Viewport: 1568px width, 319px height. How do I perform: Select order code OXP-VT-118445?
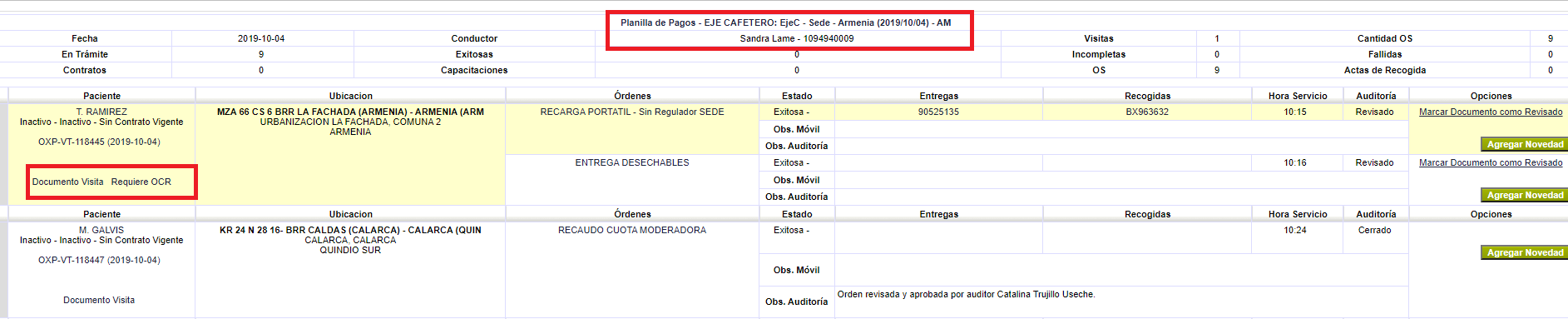click(x=99, y=142)
